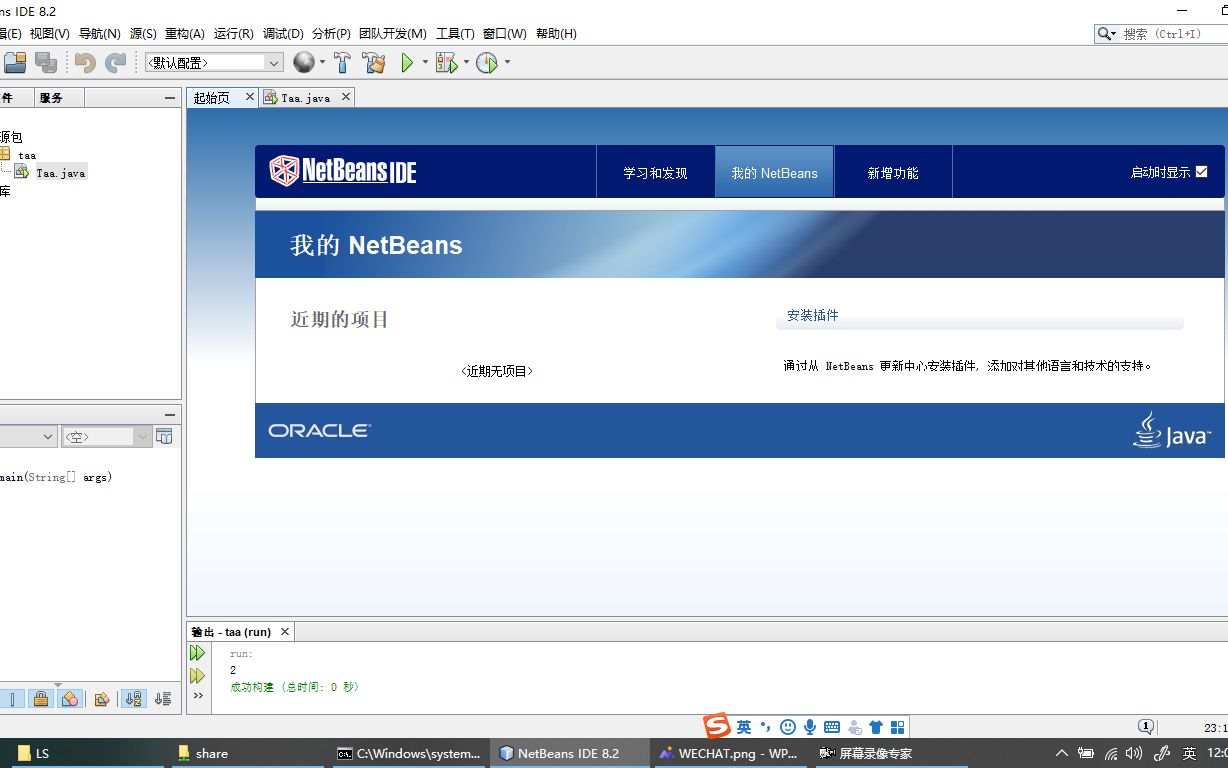Click navigator Javadoc window icon
Viewport: 1228px width, 768px height.
pyautogui.click(x=164, y=436)
